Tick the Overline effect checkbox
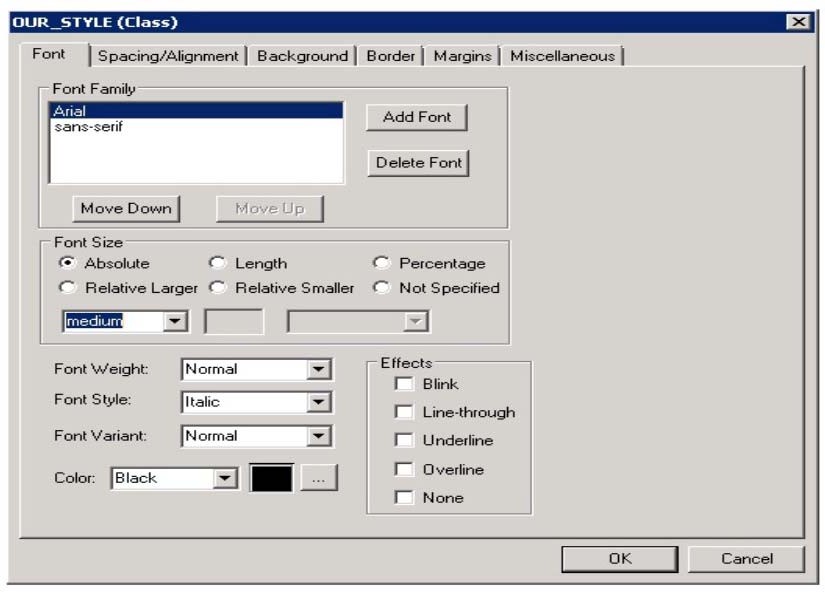The height and width of the screenshot is (592, 825). 404,469
